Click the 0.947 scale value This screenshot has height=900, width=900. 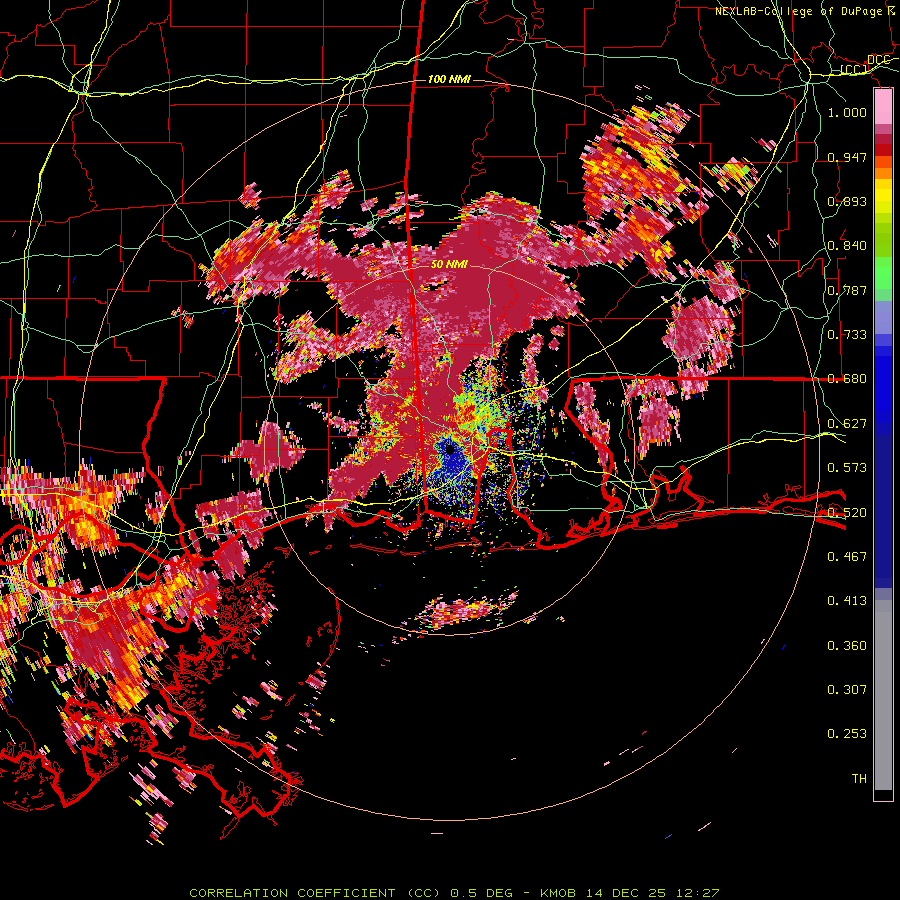847,157
